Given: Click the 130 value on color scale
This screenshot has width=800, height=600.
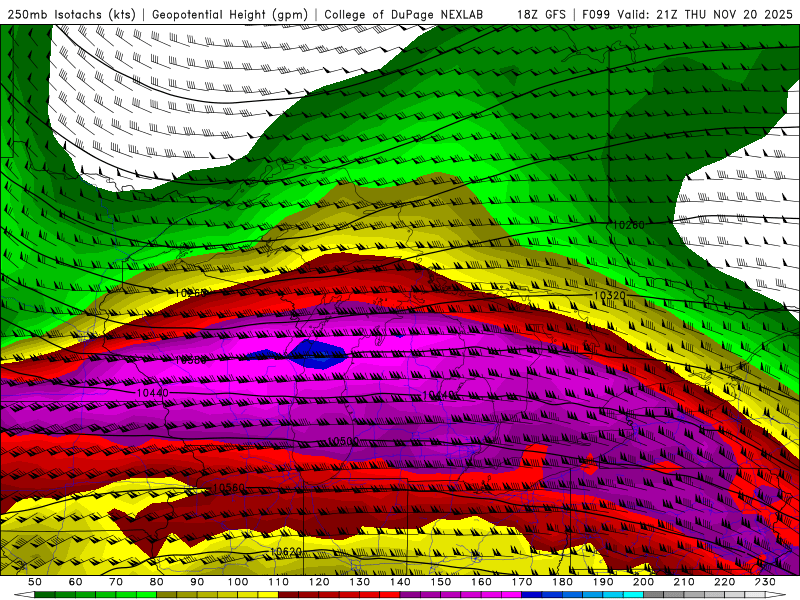Looking at the screenshot, I should [360, 582].
